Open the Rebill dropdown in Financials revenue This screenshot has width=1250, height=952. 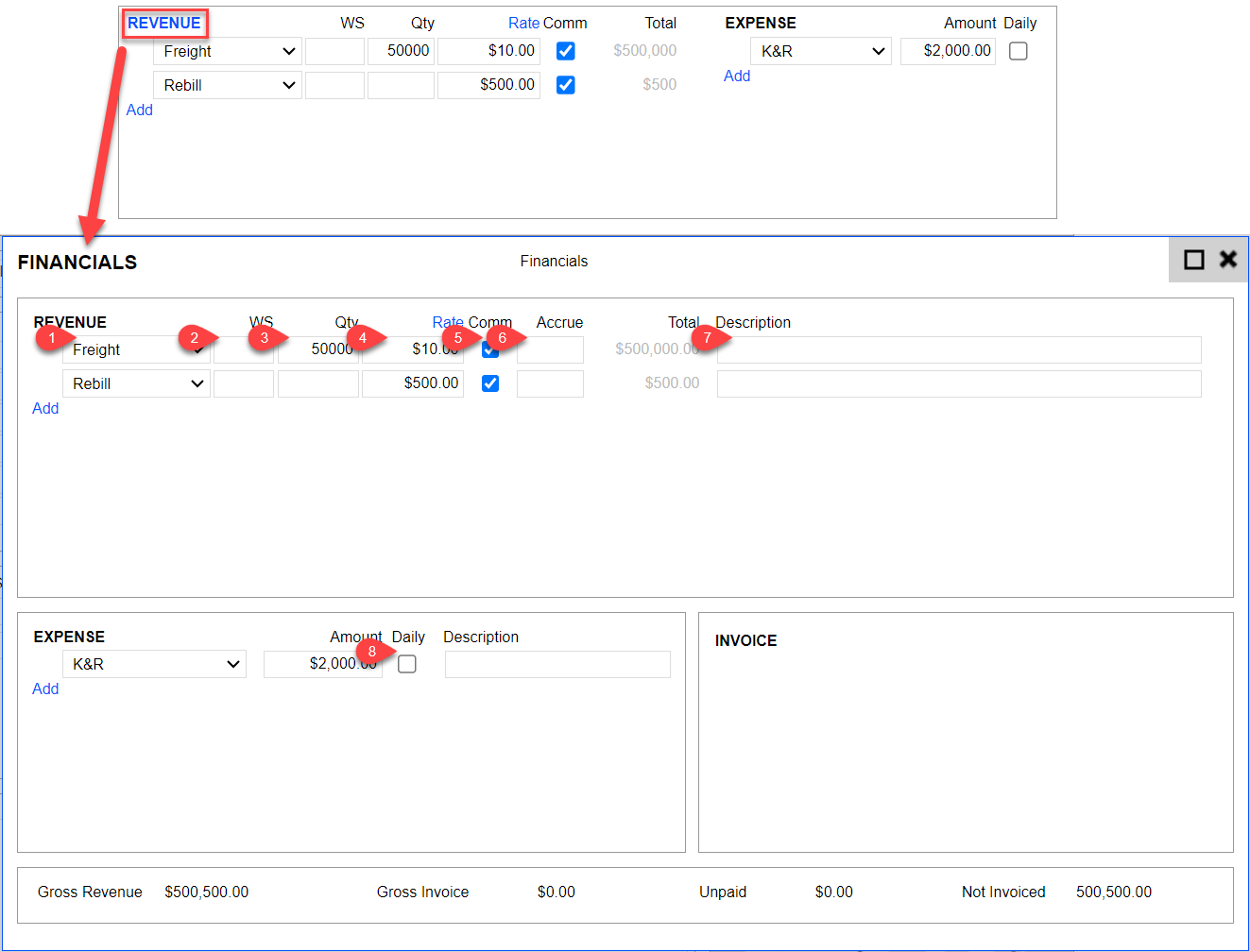pos(136,383)
